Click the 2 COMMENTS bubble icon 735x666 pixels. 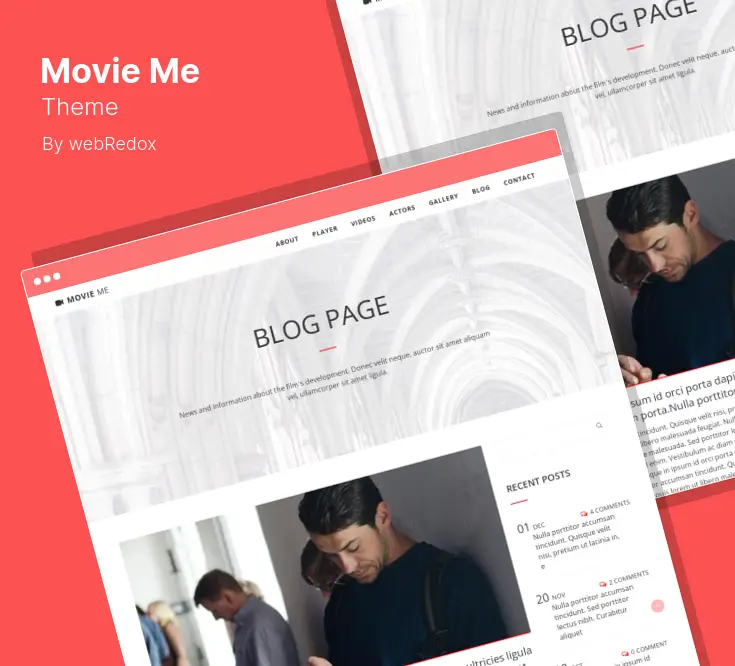coord(603,584)
